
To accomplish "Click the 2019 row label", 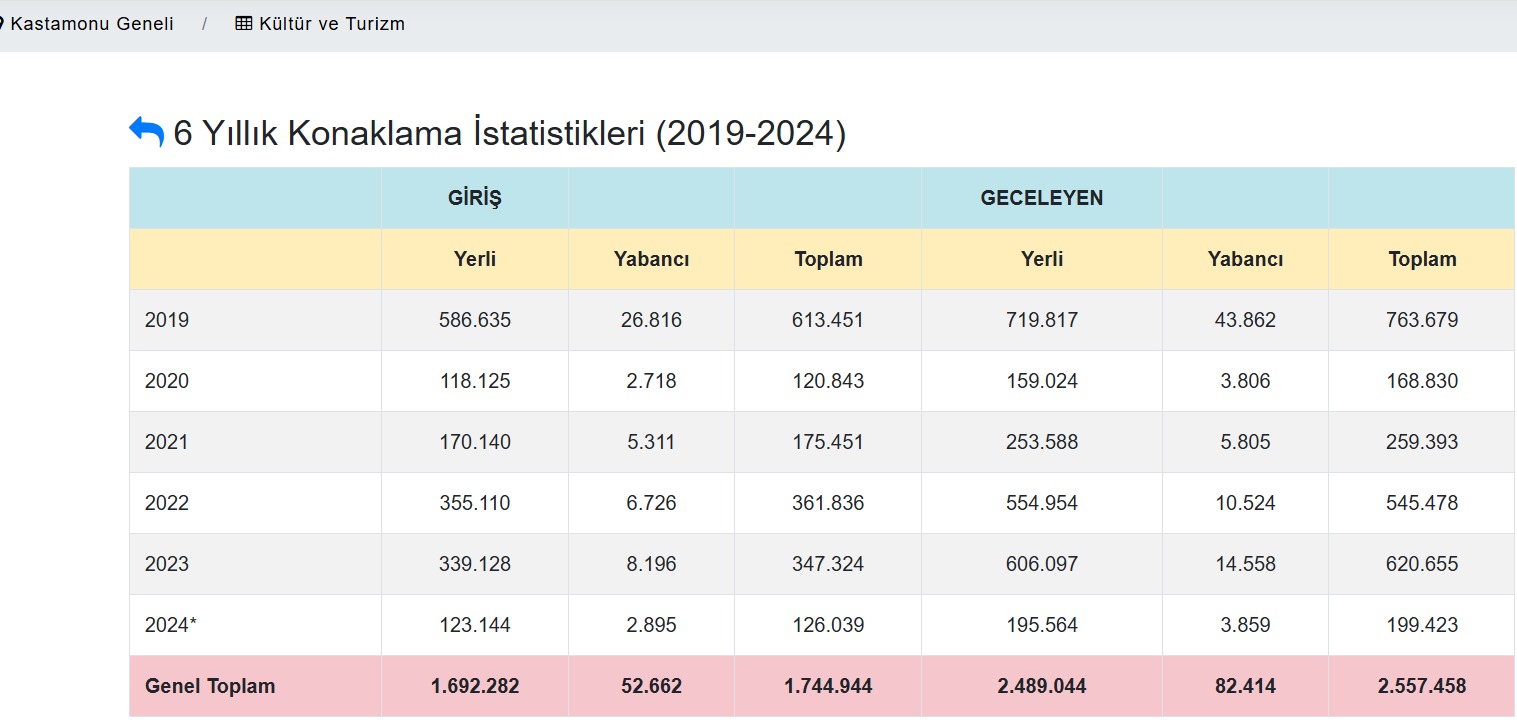I will point(167,320).
